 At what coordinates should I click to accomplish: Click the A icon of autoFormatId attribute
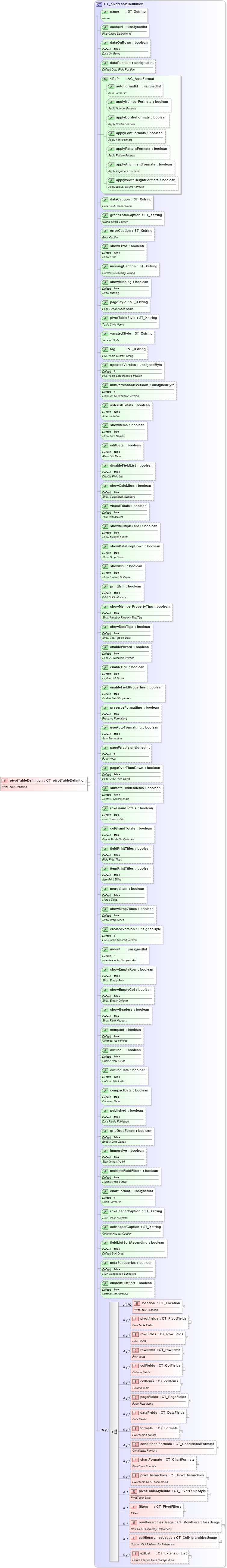coord(111,87)
